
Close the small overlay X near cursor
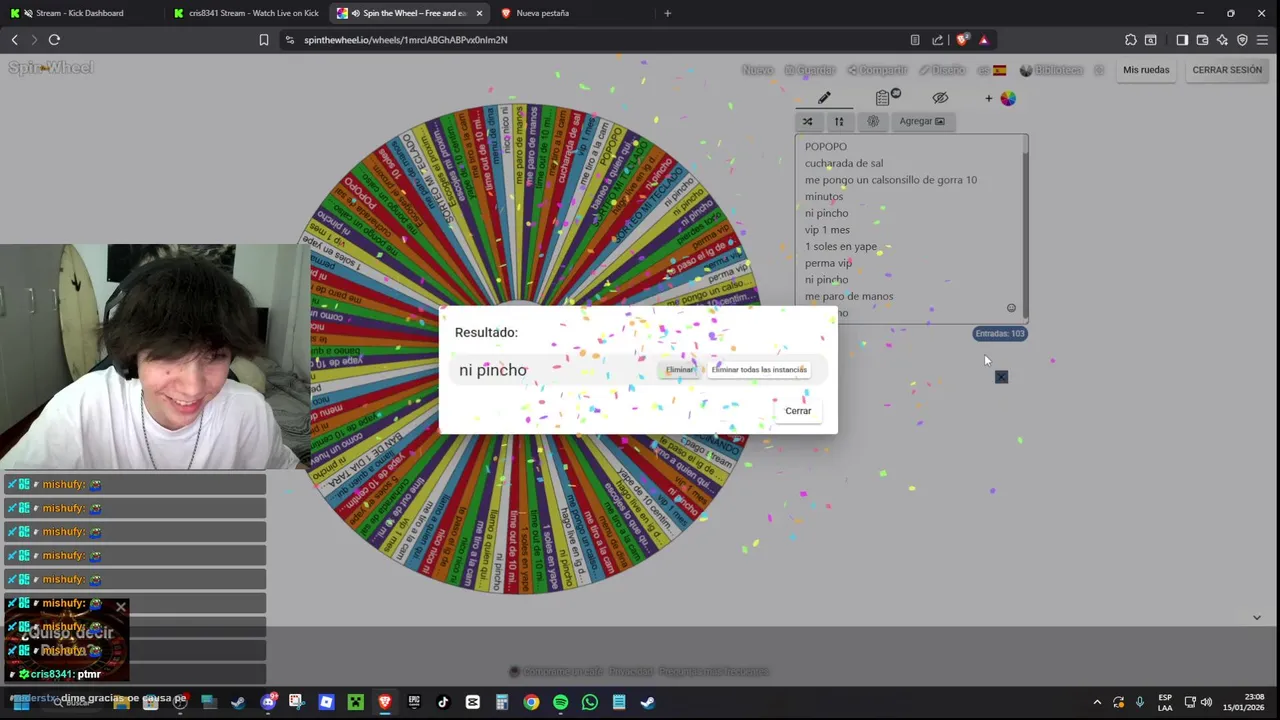click(x=1001, y=377)
